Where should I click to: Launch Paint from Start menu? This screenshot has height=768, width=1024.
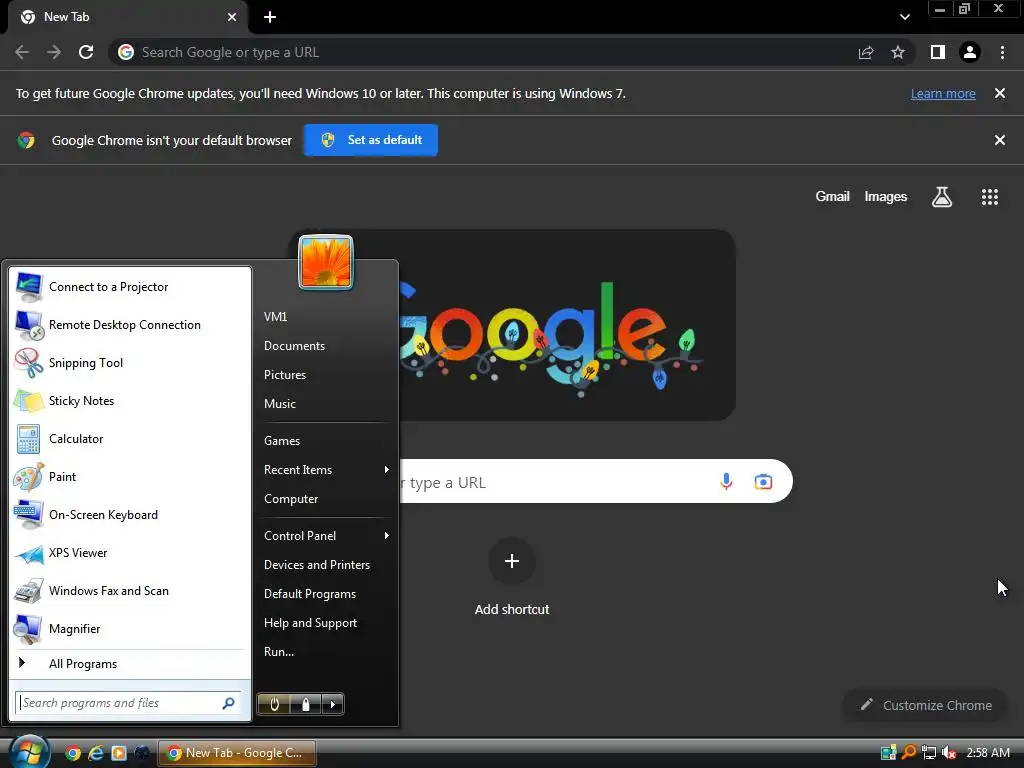[131, 477]
